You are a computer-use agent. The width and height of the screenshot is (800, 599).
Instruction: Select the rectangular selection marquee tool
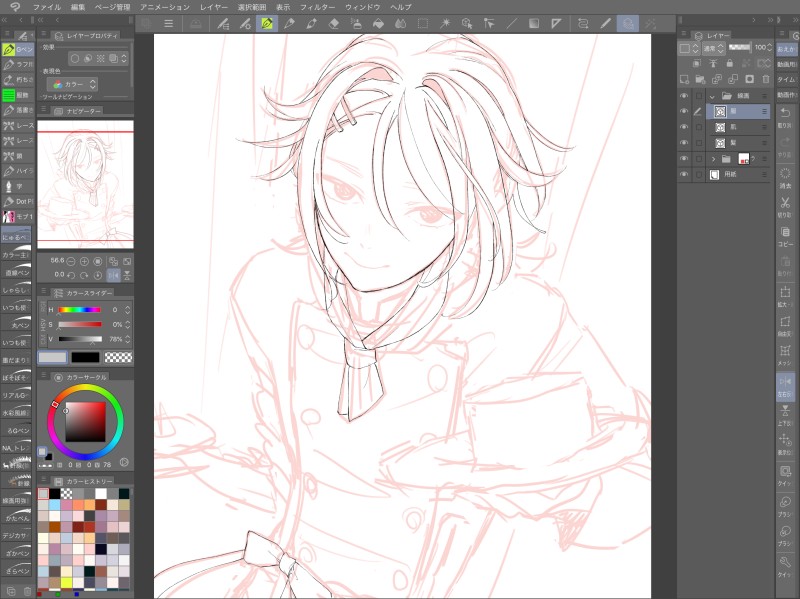pos(422,23)
